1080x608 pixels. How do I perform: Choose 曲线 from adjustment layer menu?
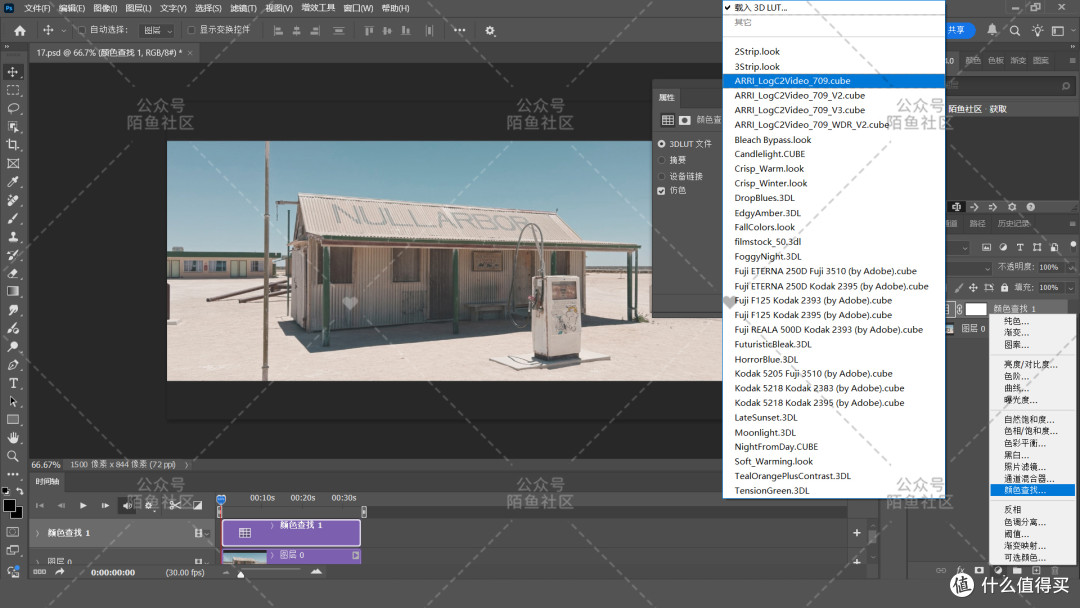click(1016, 388)
